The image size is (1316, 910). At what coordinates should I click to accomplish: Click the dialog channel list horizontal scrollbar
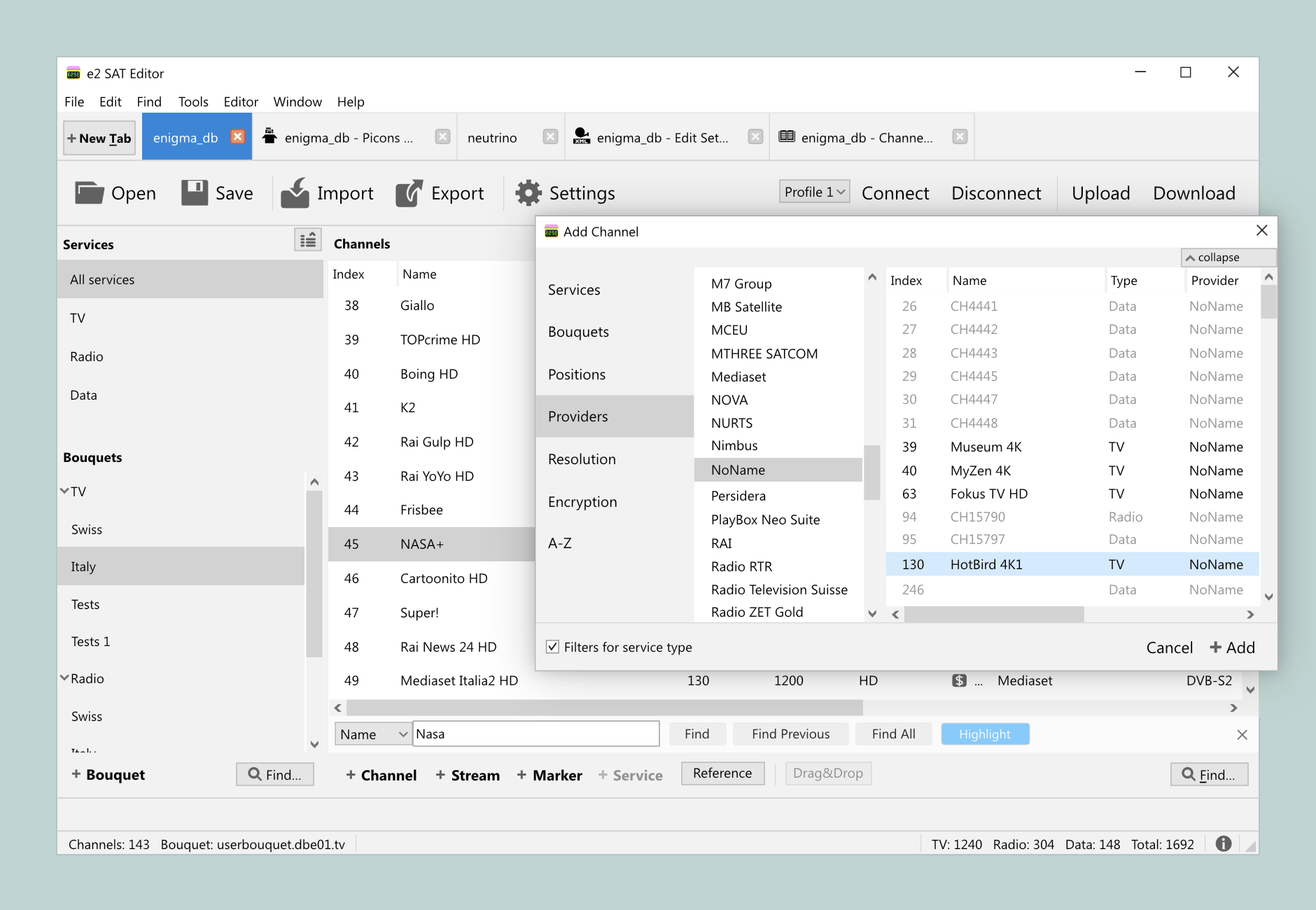click(x=994, y=614)
